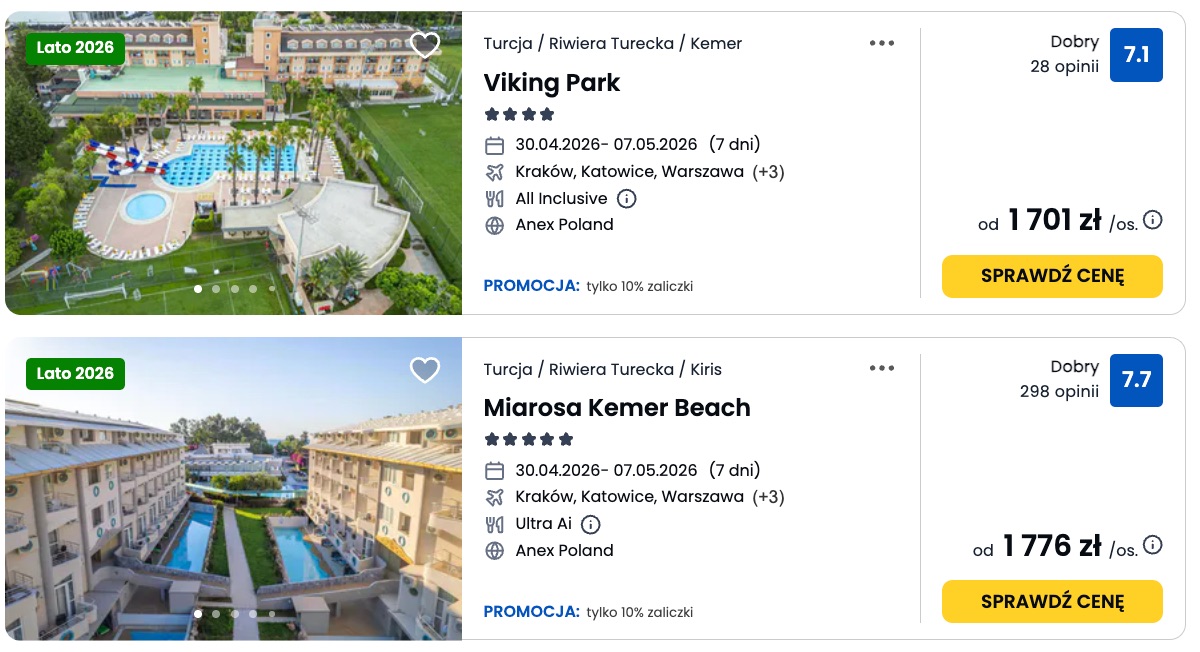The width and height of the screenshot is (1200, 652).
Task: Click the calendar icon beside Viking Park travel dates
Action: 494,145
